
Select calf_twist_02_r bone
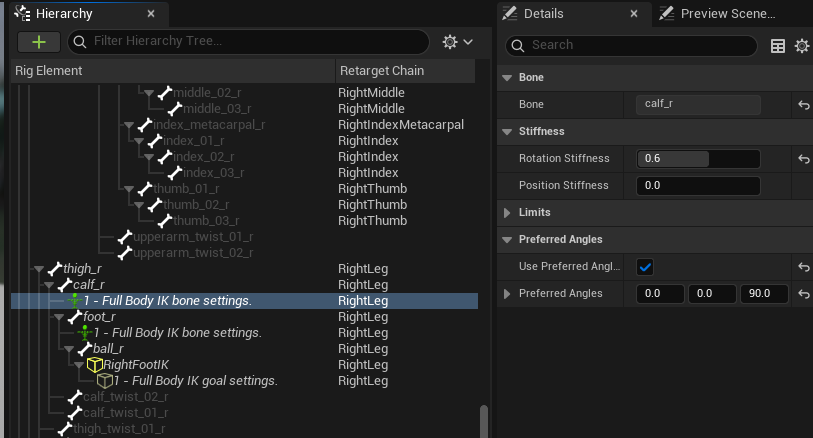click(x=125, y=397)
